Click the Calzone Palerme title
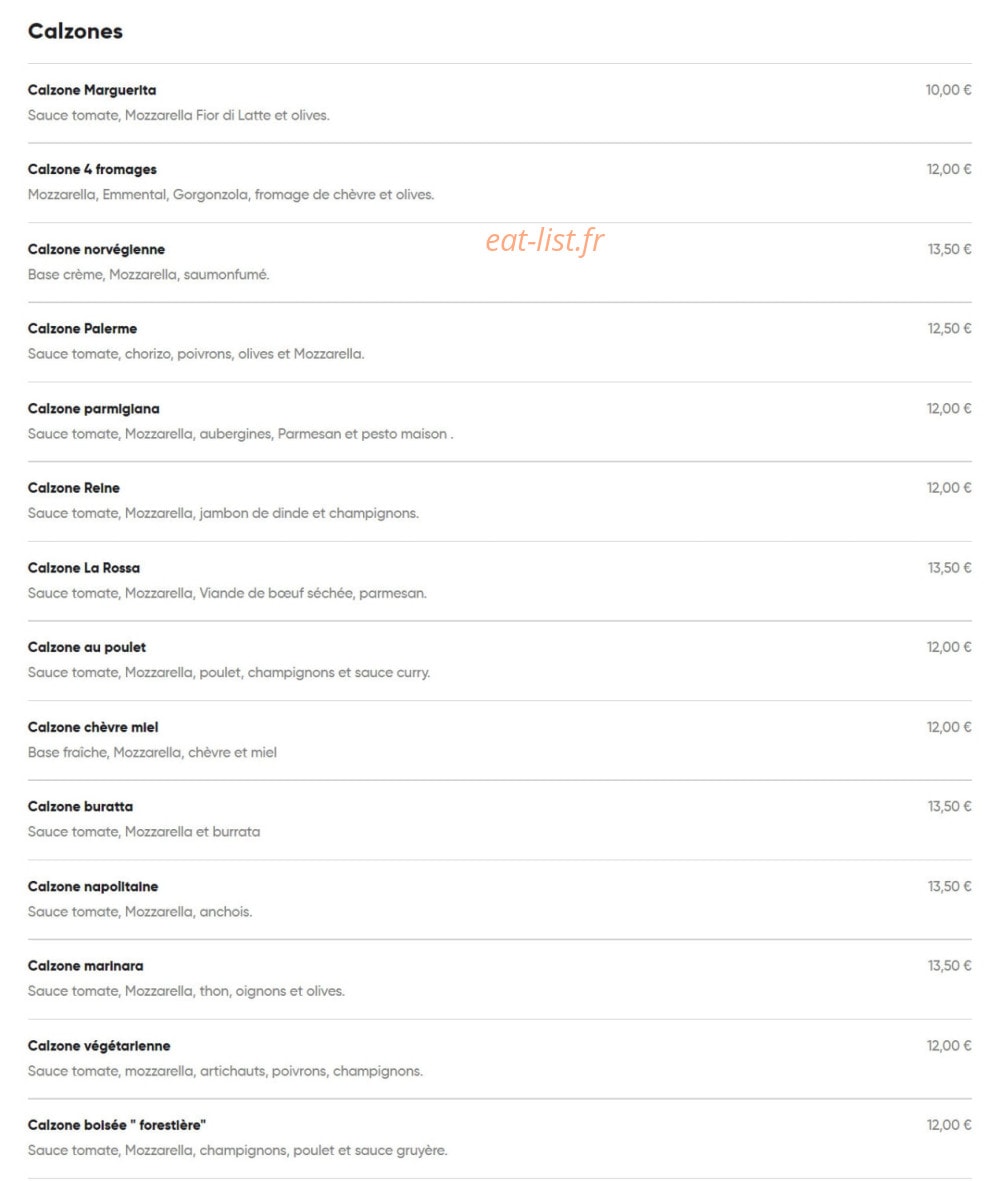This screenshot has height=1181, width=989. (x=82, y=328)
